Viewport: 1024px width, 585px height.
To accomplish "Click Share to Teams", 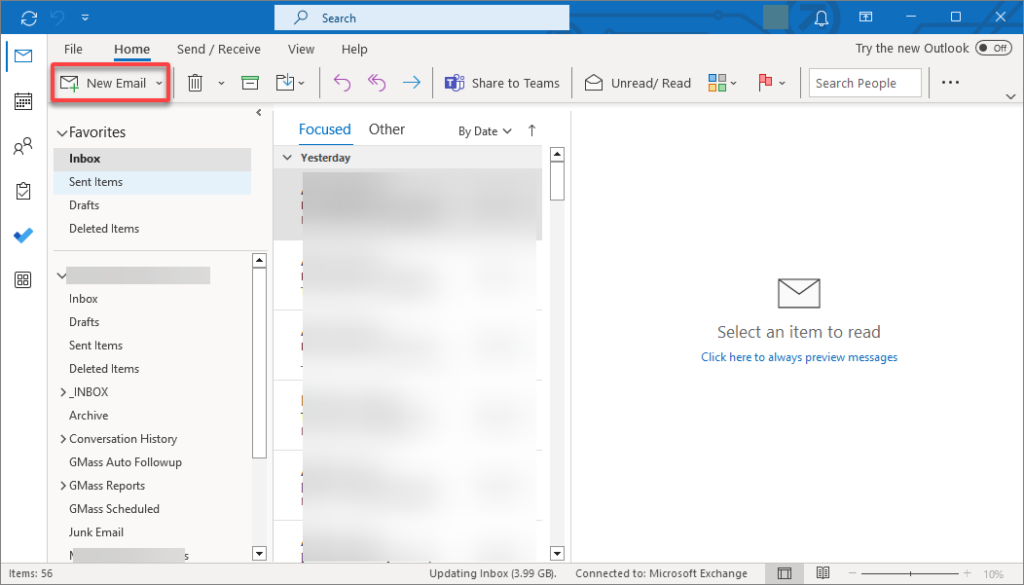I will coord(502,83).
